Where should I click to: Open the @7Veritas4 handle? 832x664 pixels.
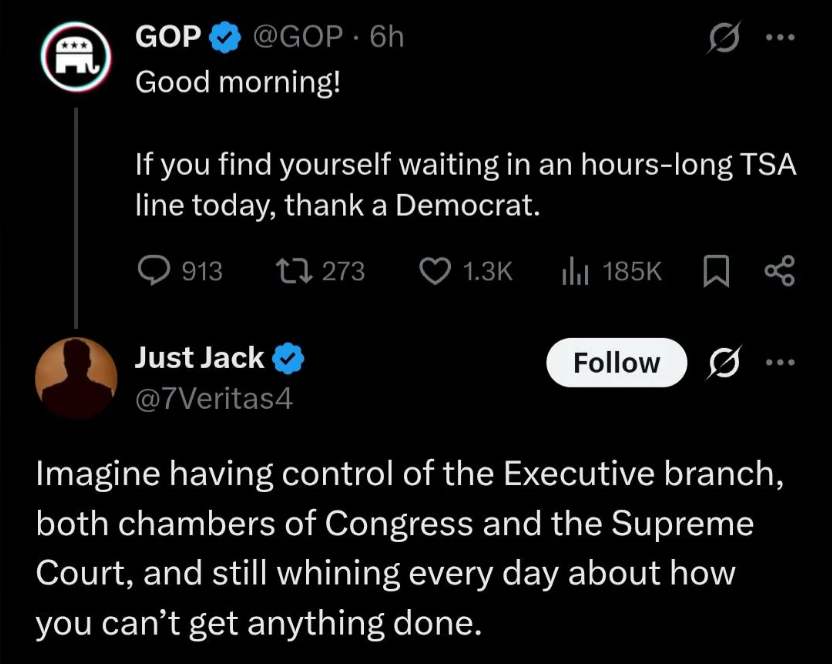pos(213,399)
